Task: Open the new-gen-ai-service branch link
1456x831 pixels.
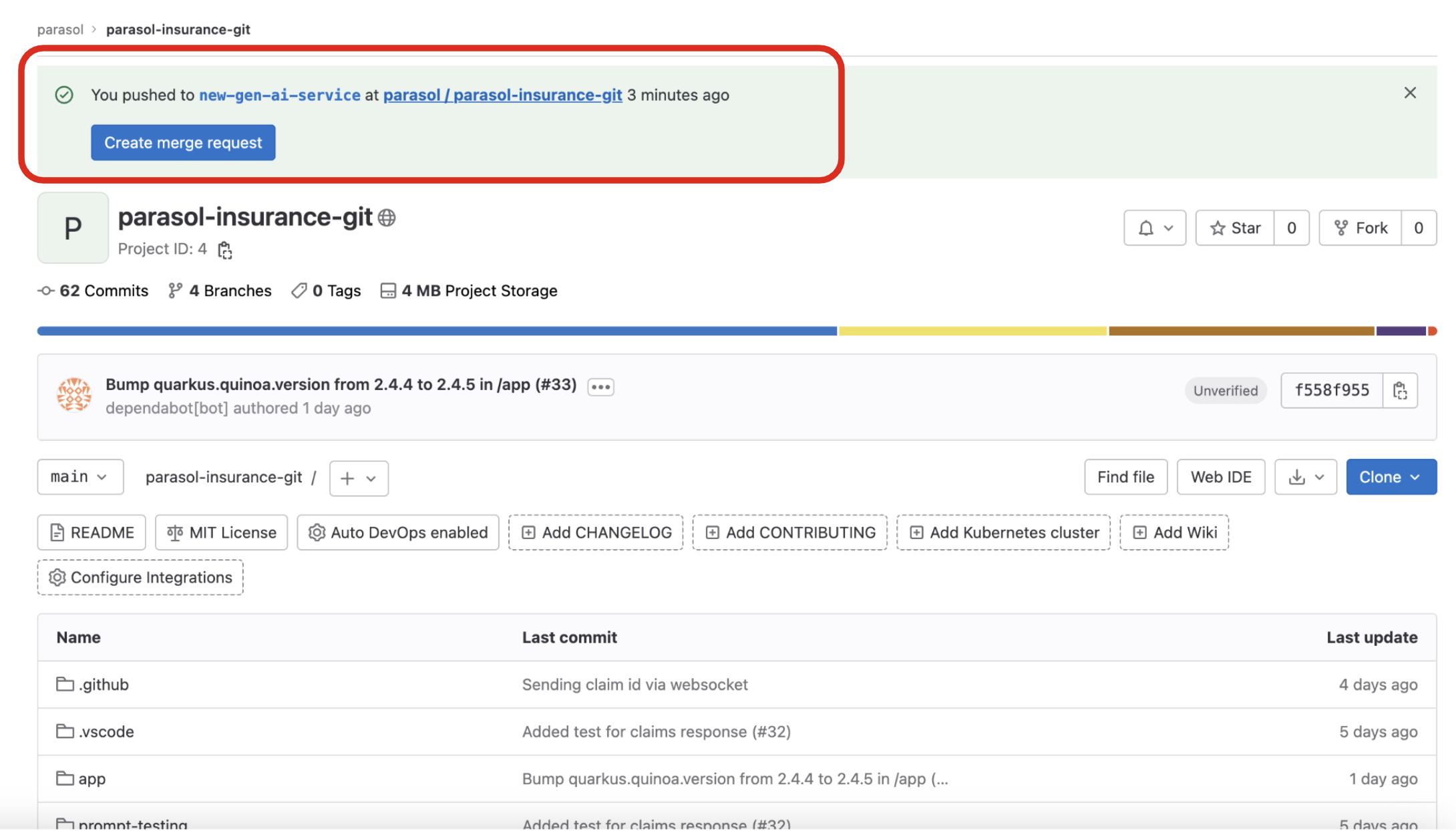Action: pos(280,95)
